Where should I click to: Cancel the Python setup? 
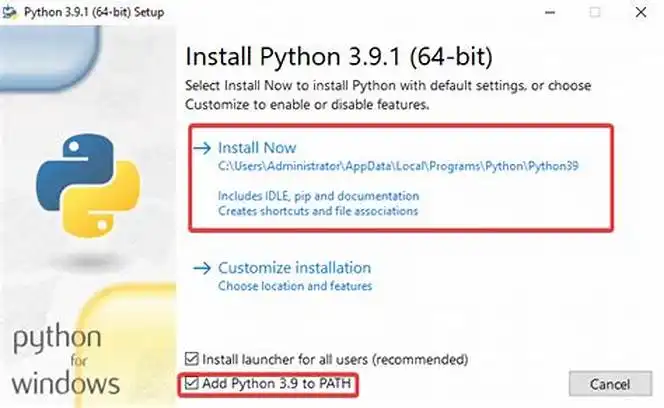click(610, 384)
